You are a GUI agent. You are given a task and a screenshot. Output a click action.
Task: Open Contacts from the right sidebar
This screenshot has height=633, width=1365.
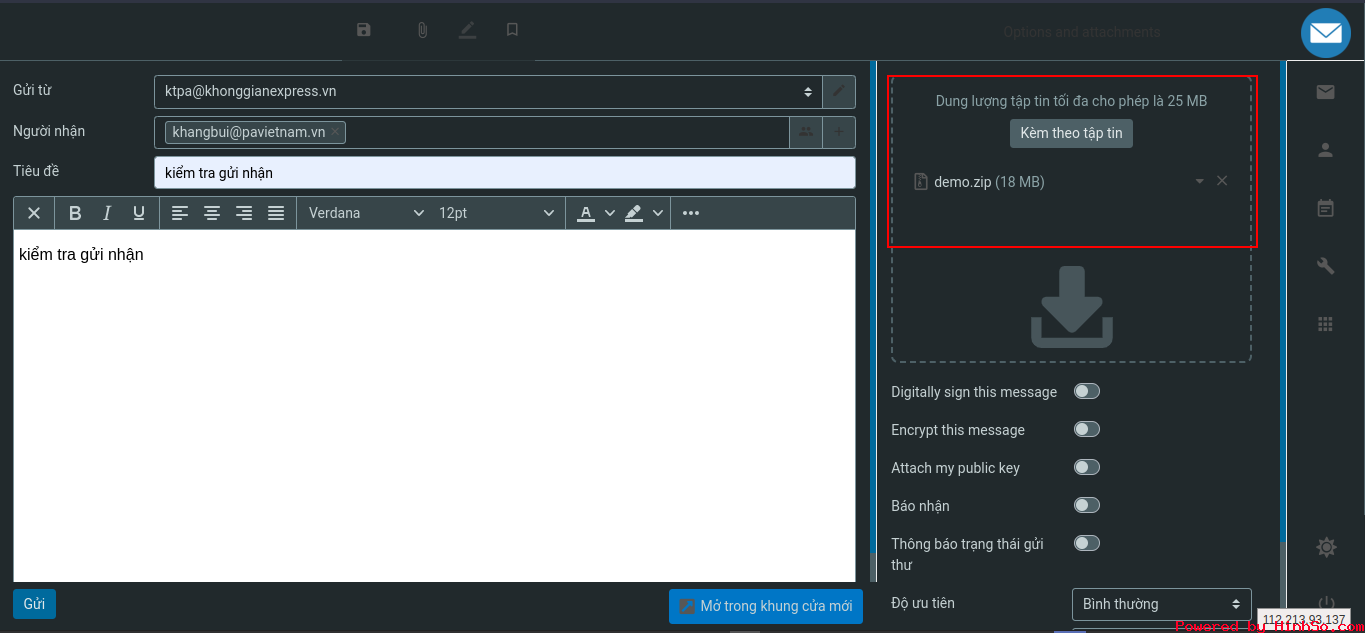coord(1325,150)
